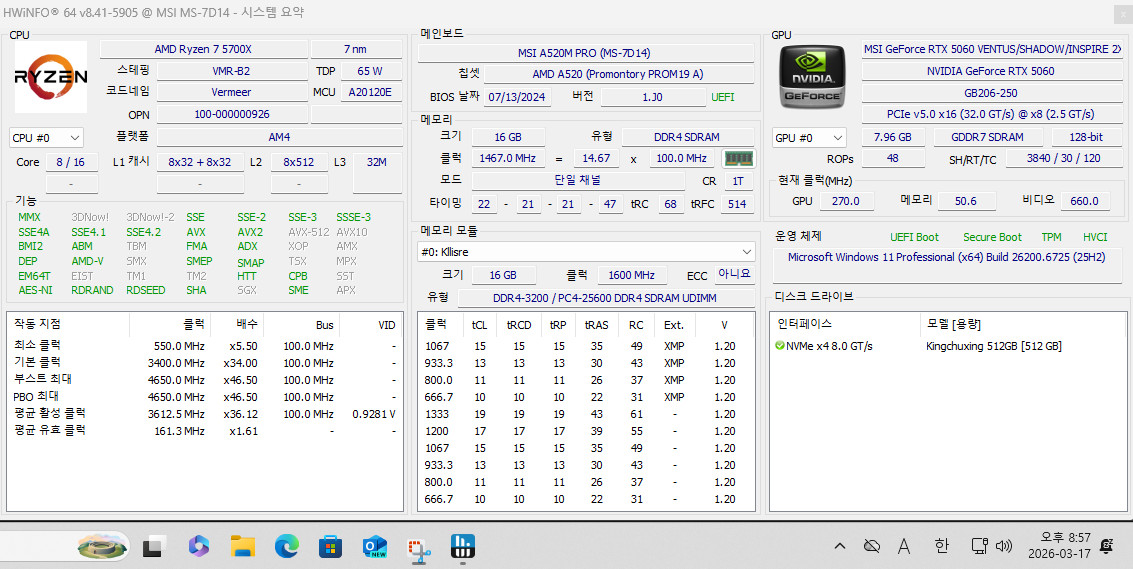Screen dimensions: 1133x569
Task: Click the tRAS column header
Action: [x=596, y=325]
